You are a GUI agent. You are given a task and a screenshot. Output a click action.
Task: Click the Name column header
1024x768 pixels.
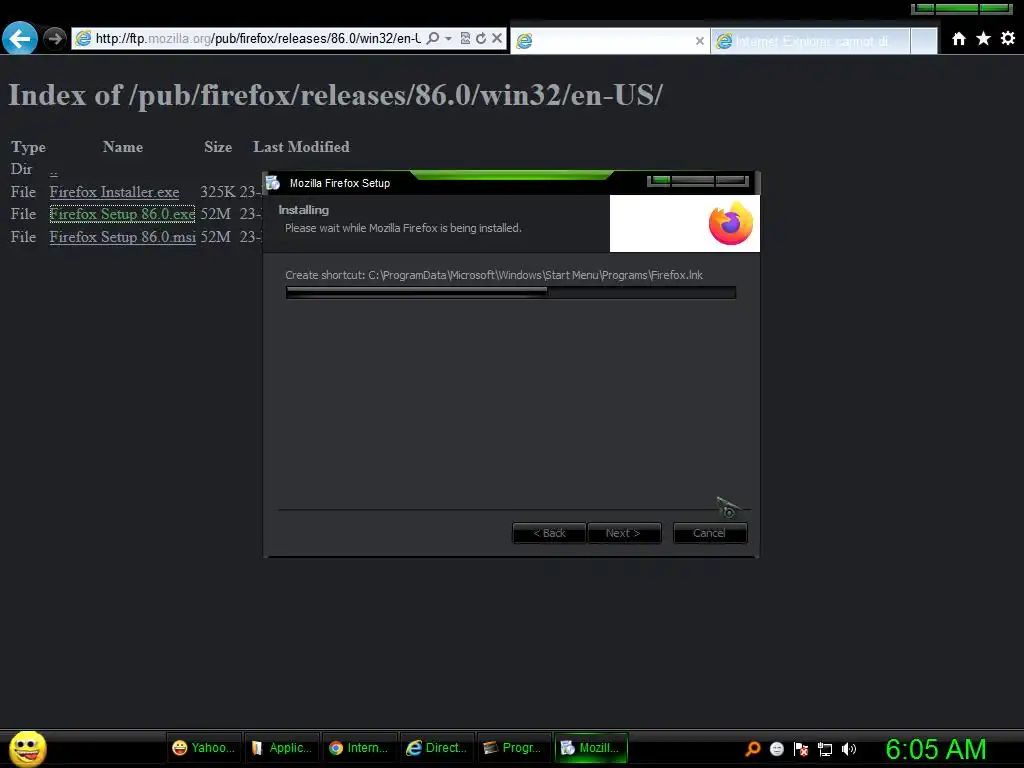123,147
